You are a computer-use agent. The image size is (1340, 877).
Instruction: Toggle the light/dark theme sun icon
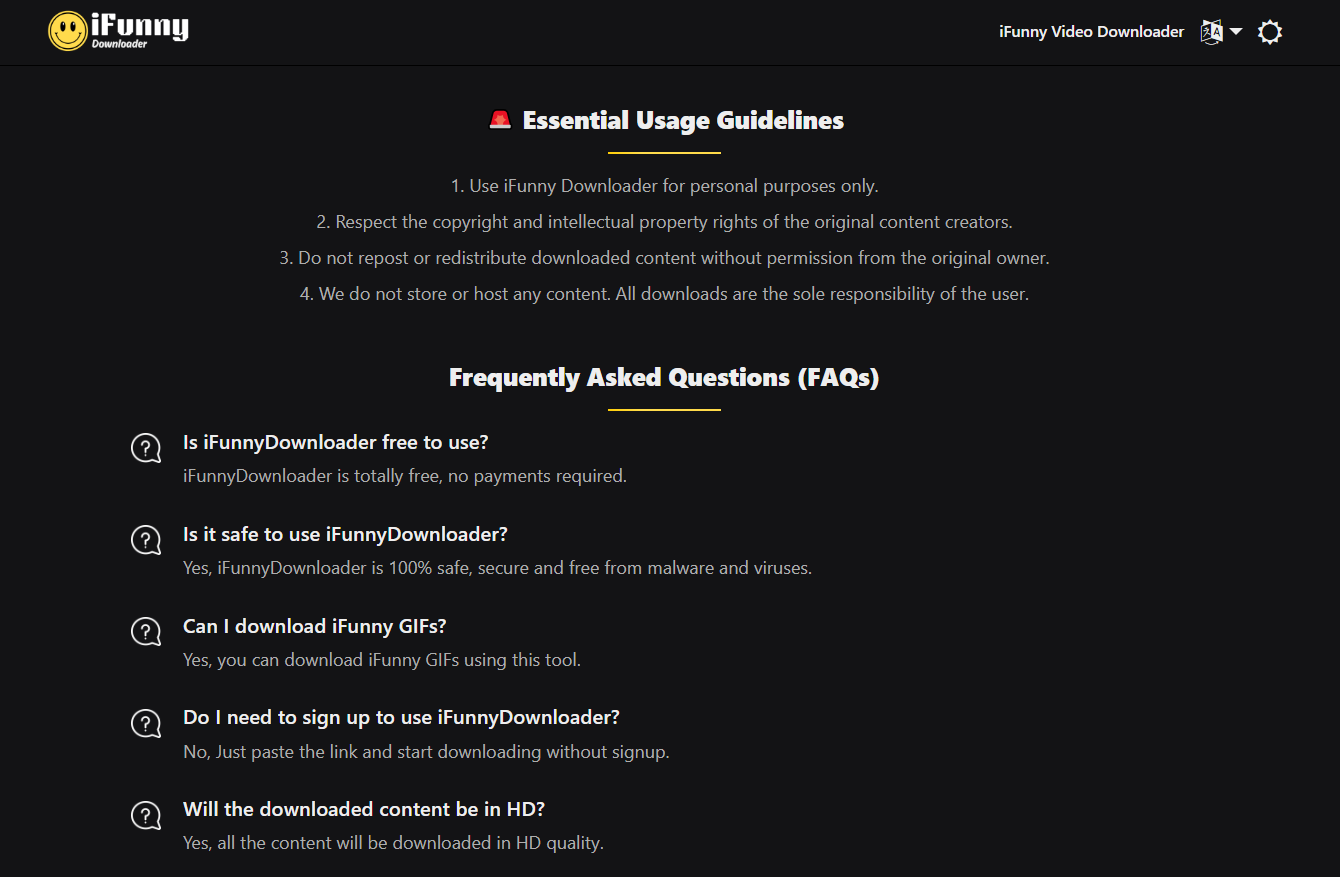(1270, 32)
